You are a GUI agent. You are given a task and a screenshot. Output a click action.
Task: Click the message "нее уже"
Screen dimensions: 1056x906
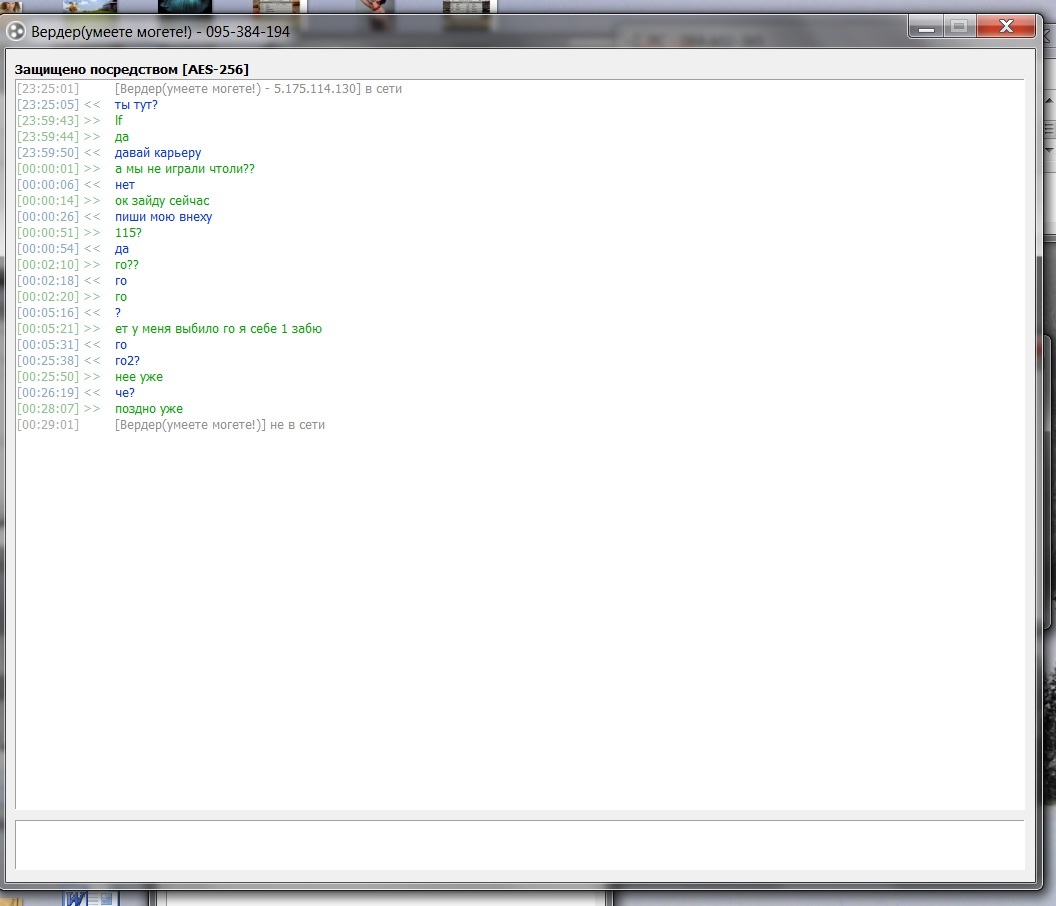(x=139, y=377)
